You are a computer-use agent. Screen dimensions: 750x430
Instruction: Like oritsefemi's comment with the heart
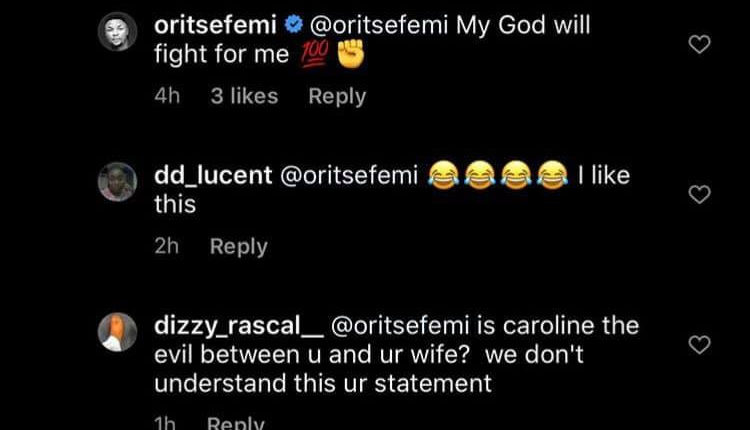[x=701, y=45]
